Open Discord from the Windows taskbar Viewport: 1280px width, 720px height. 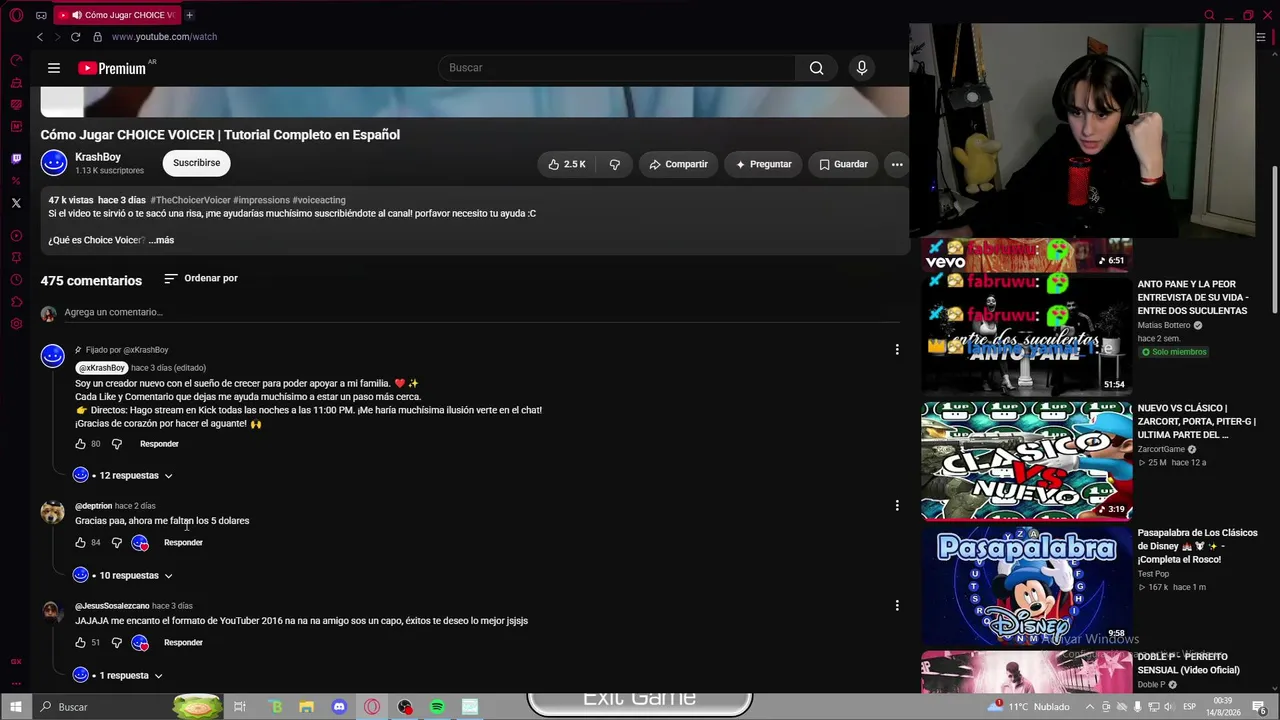(x=339, y=707)
